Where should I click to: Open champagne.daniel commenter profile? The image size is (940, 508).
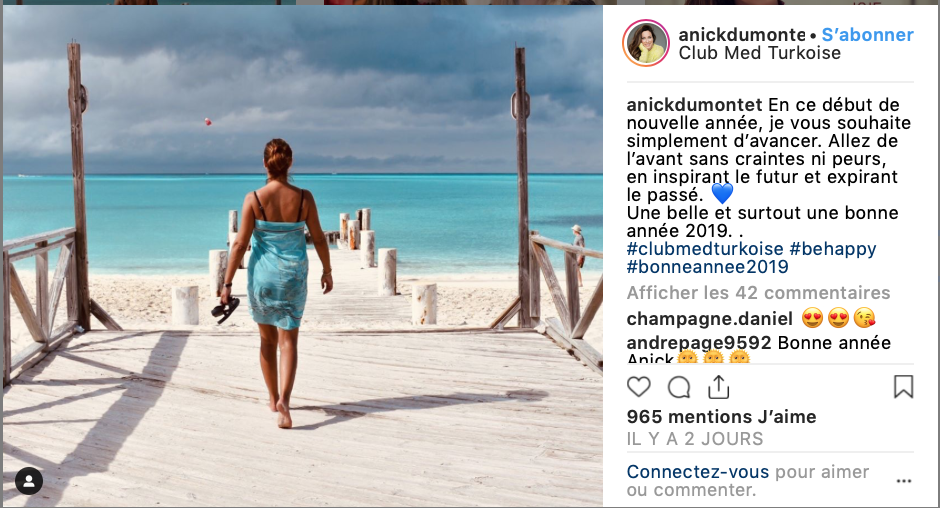click(x=709, y=318)
